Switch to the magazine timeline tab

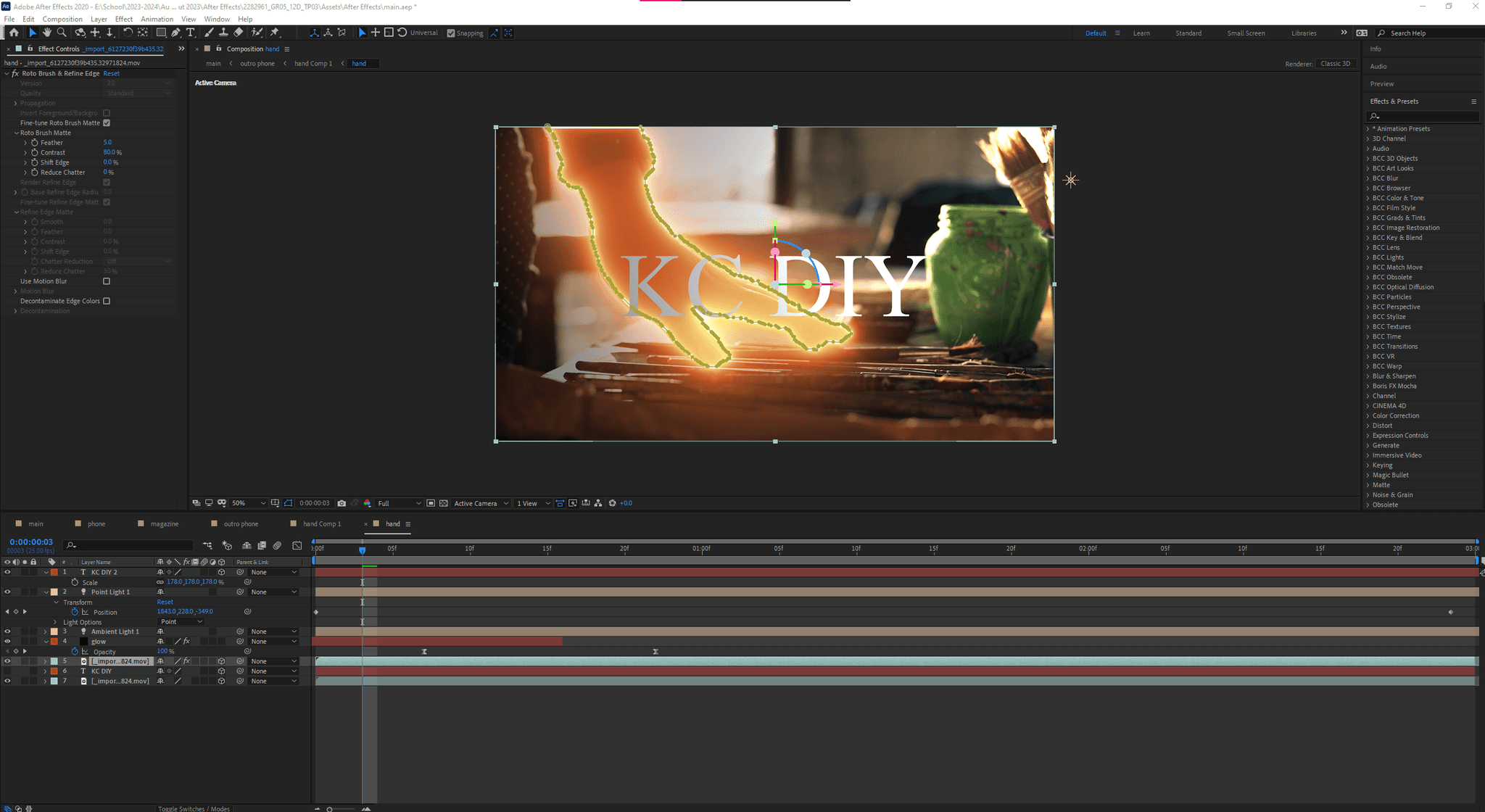[x=165, y=524]
